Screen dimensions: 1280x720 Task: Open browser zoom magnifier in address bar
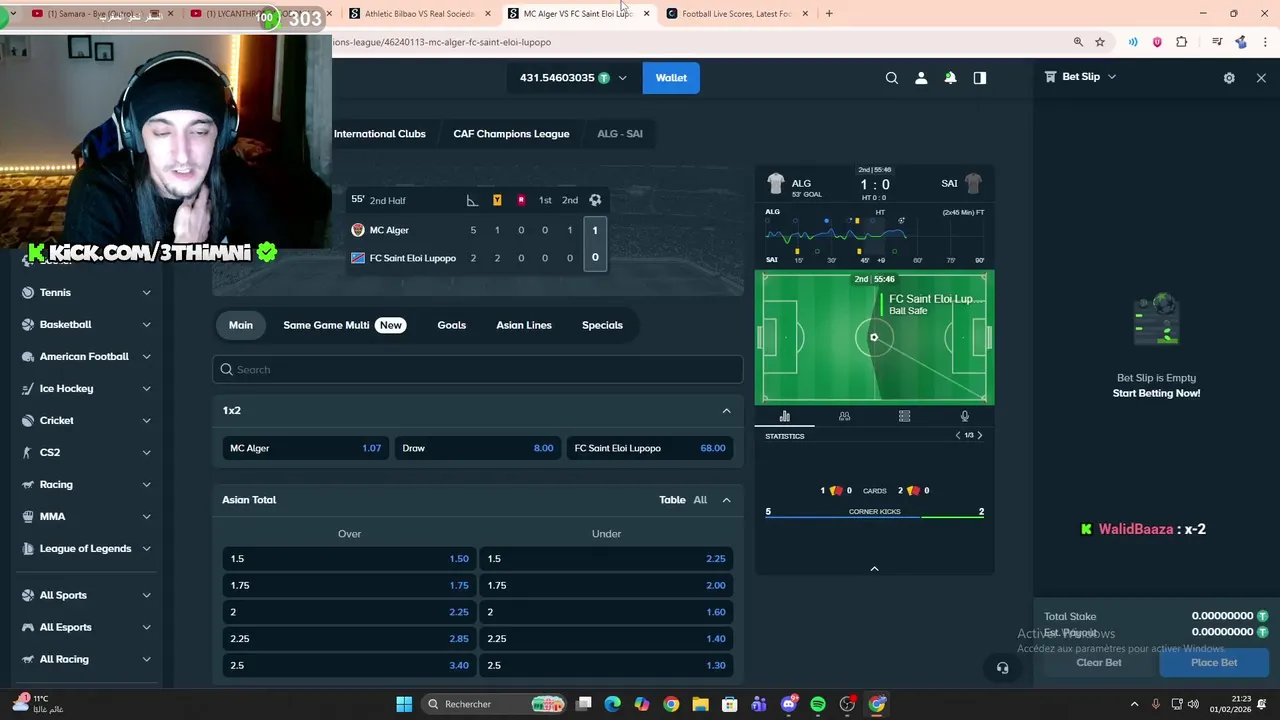(1078, 42)
